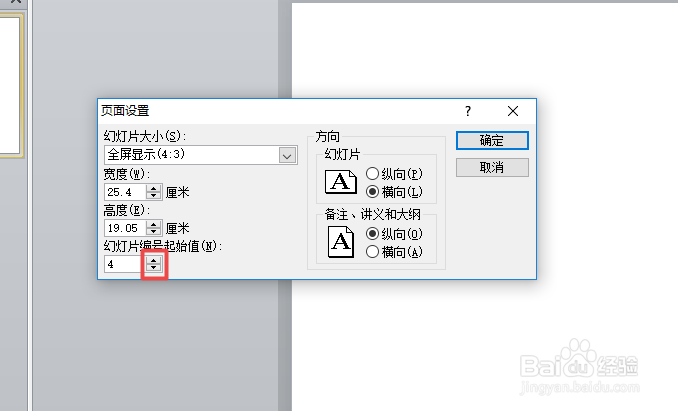The image size is (678, 411).
Task: Click the slide orientation page icon
Action: click(341, 182)
